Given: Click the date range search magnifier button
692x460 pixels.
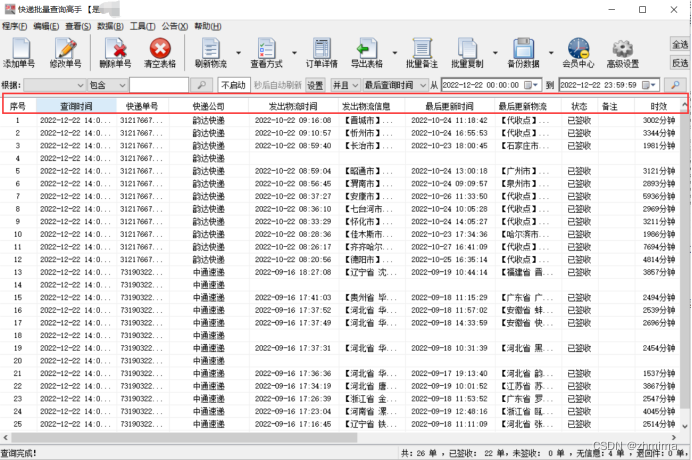Looking at the screenshot, I should [x=675, y=85].
